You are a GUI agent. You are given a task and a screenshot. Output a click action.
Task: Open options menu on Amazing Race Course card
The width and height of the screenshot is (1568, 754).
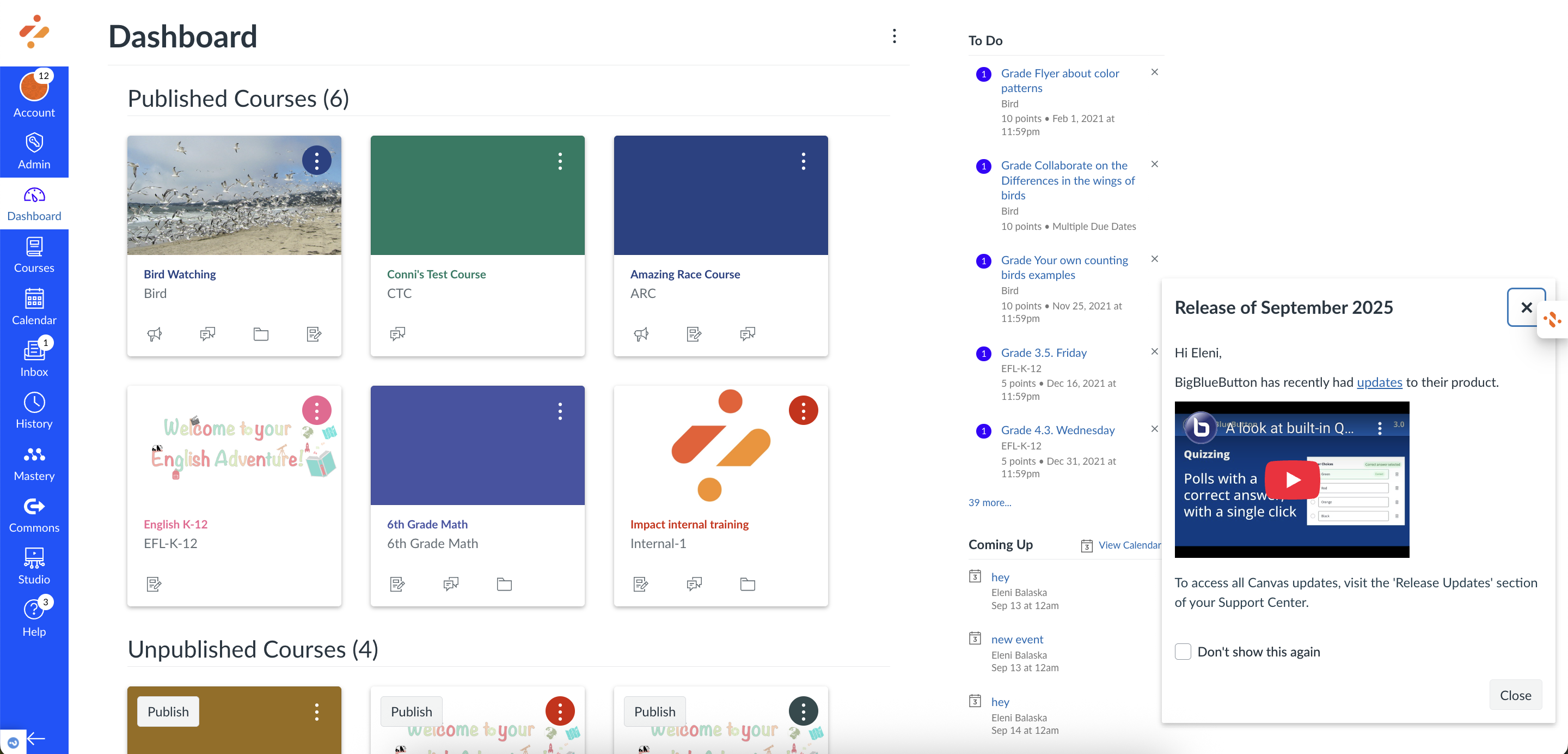click(x=804, y=161)
